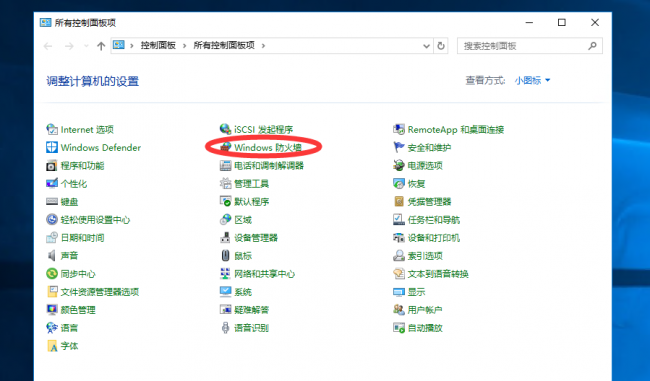Click the 恢复 recovery icon
This screenshot has height=381, width=650.
(x=399, y=183)
